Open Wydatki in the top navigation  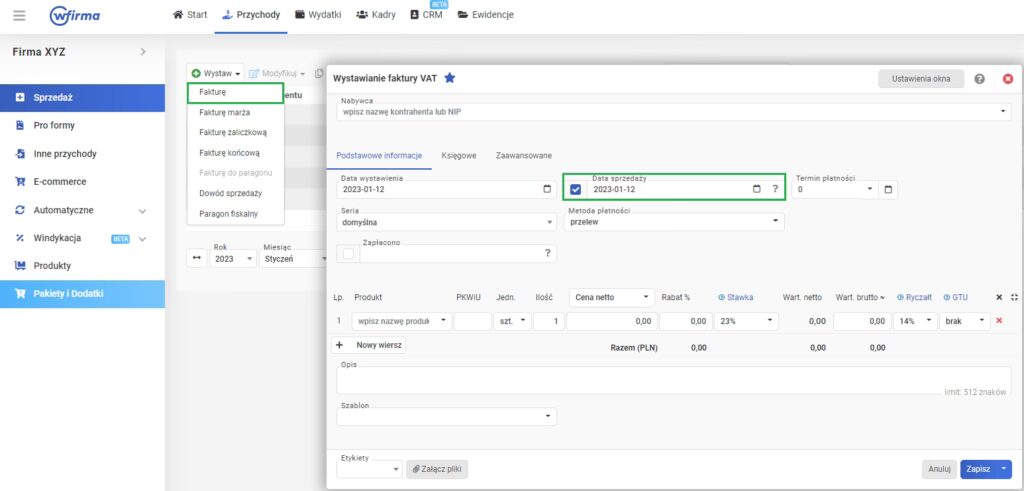319,15
